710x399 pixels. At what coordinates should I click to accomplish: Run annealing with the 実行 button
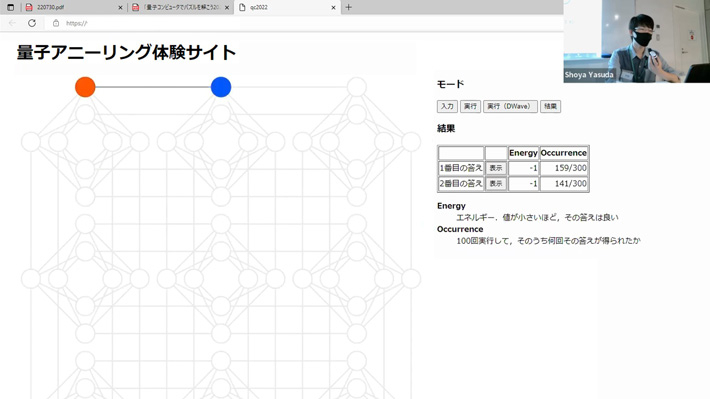[470, 106]
